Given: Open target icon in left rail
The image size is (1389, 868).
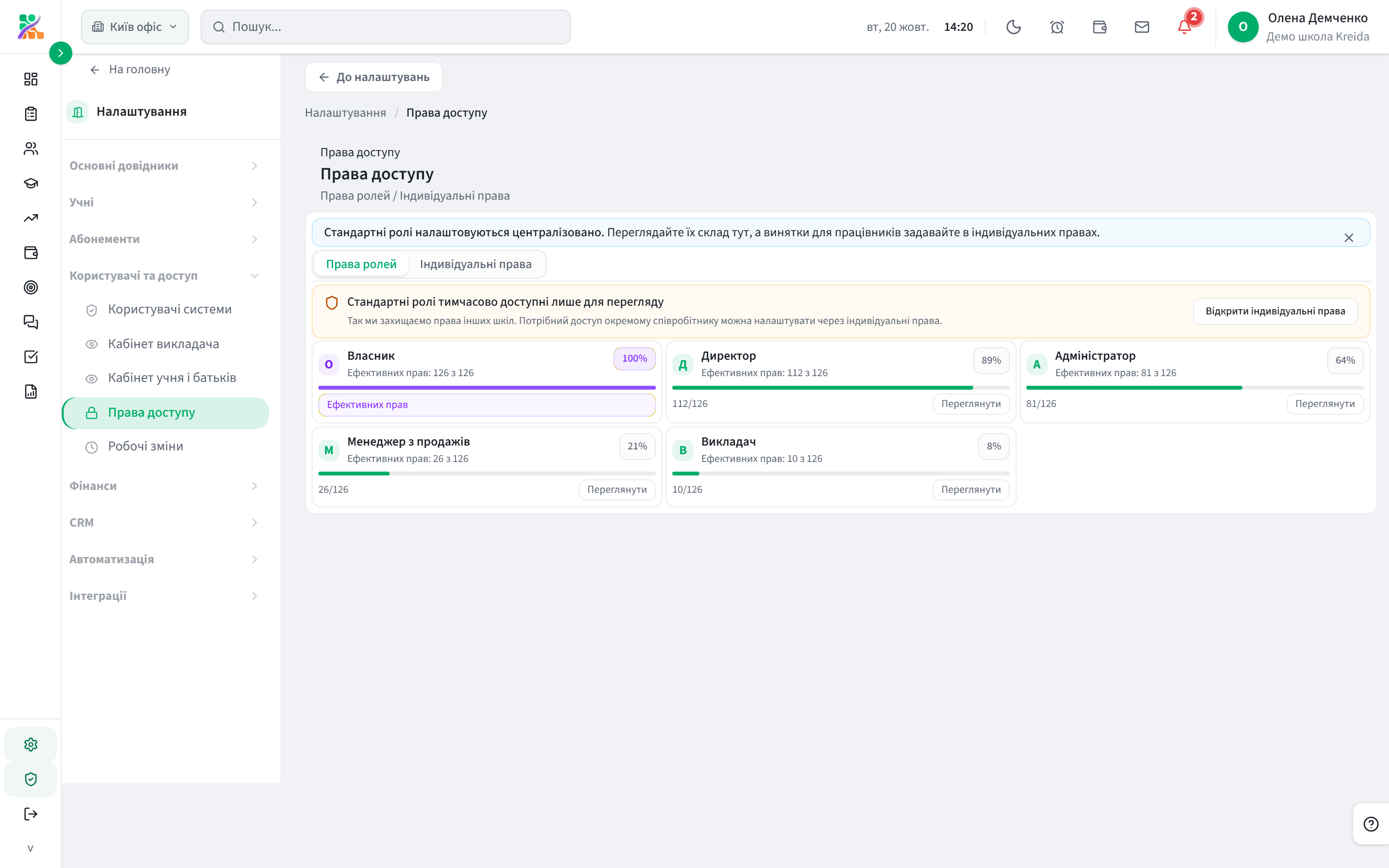Looking at the screenshot, I should [31, 287].
